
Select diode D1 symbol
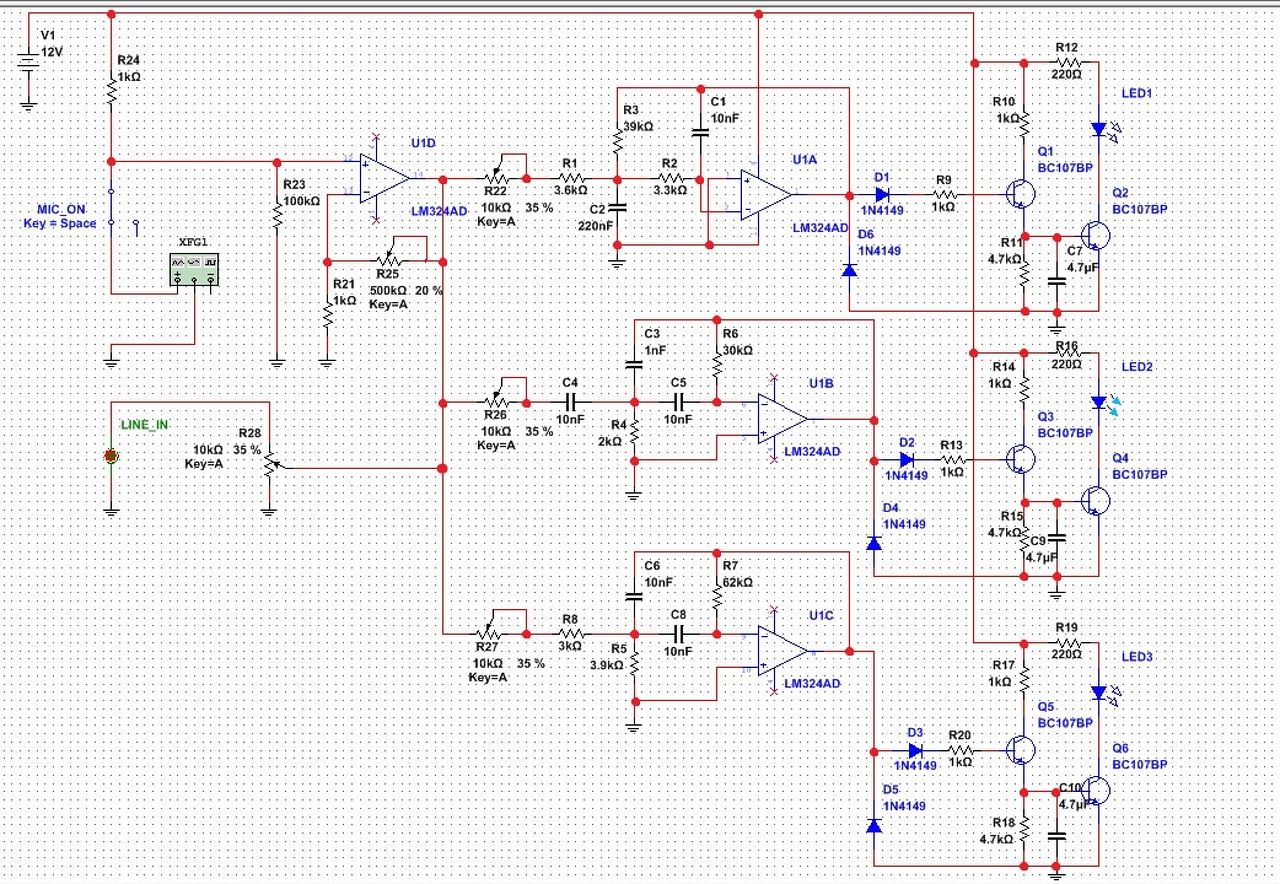882,194
